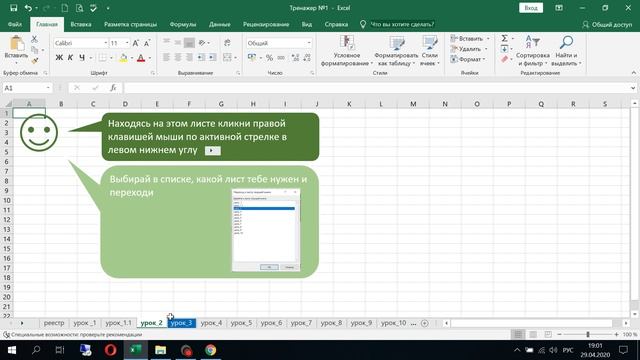The image size is (640, 360).
Task: Select sheet tab урок_10
Action: [x=393, y=323]
